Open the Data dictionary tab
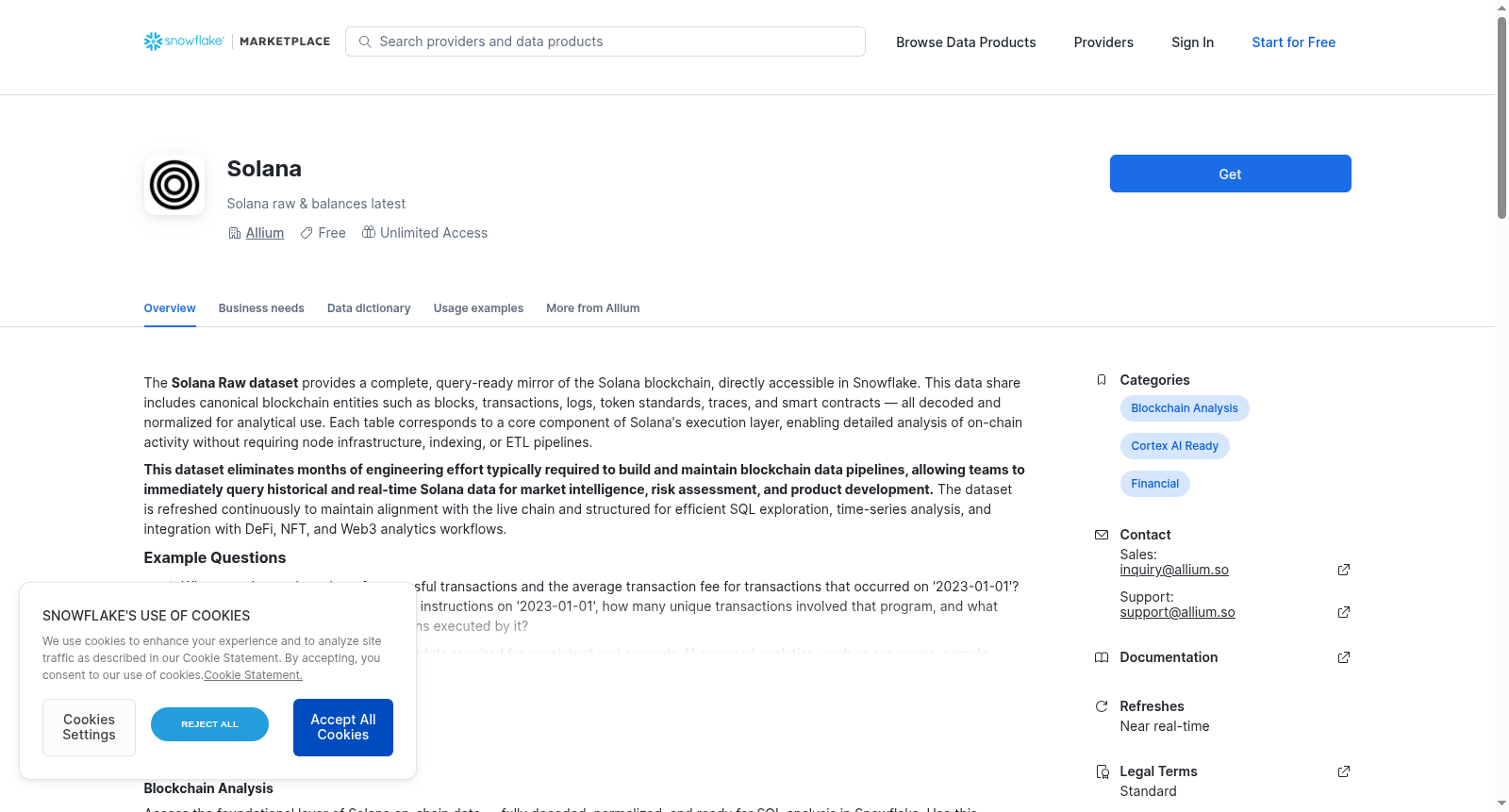1509x812 pixels. click(x=369, y=308)
